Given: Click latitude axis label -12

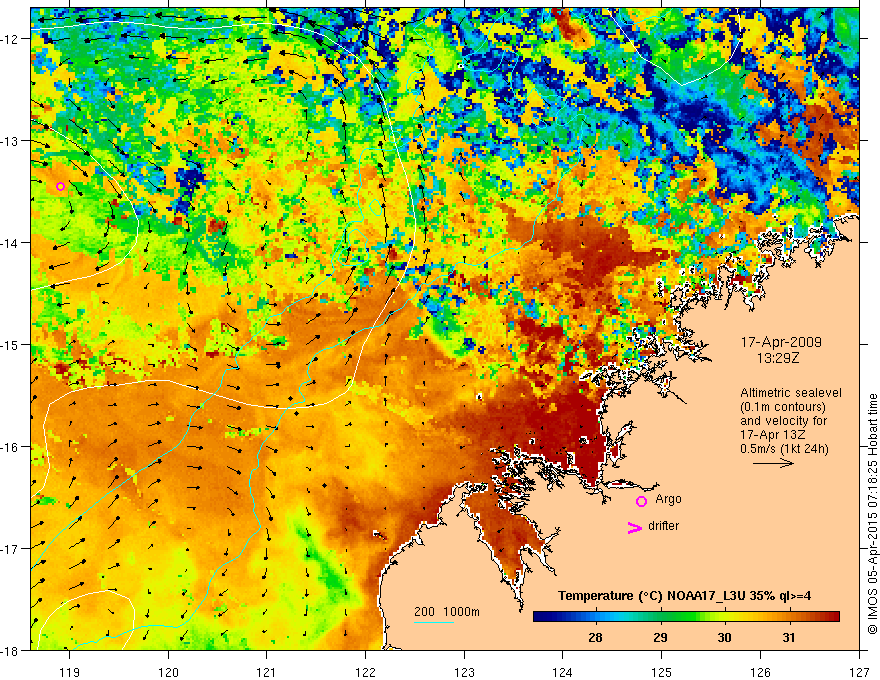Looking at the screenshot, I should [x=11, y=39].
